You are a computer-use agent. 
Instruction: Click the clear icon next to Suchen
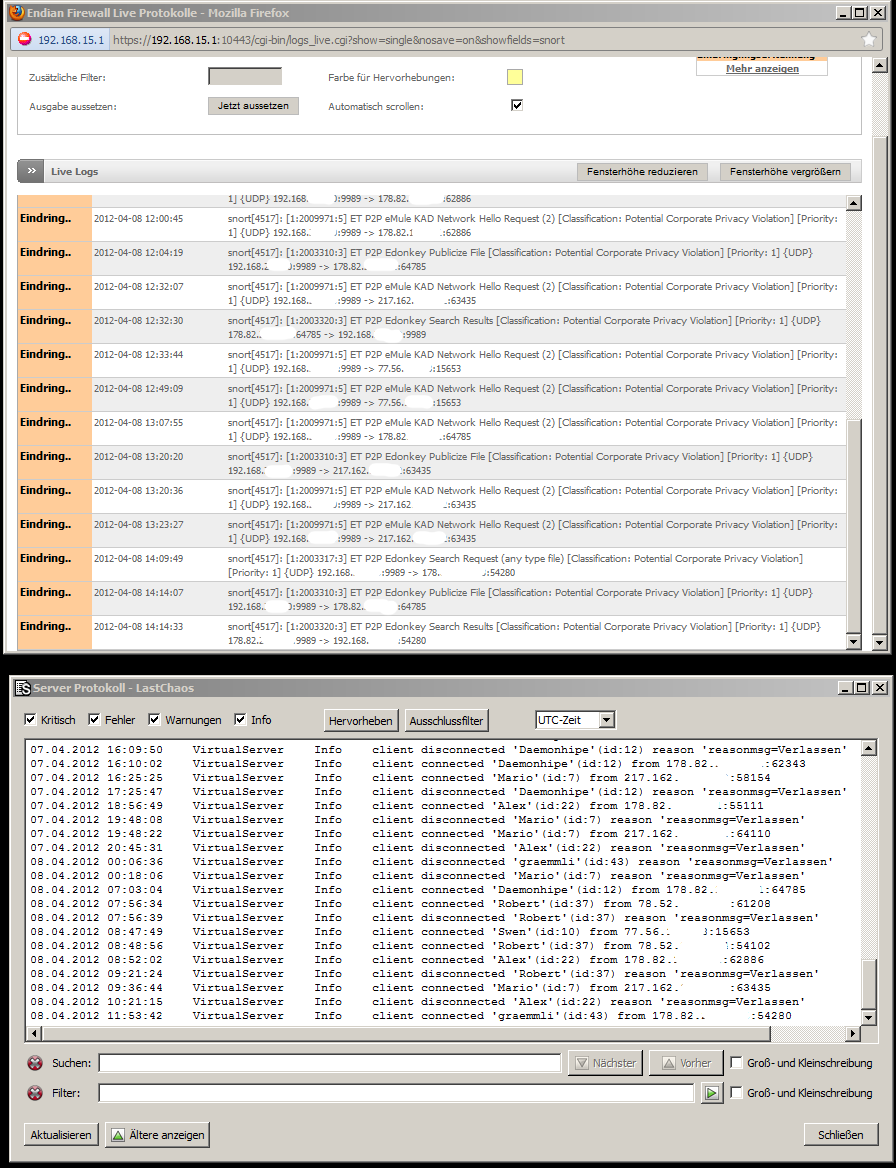pyautogui.click(x=36, y=1063)
